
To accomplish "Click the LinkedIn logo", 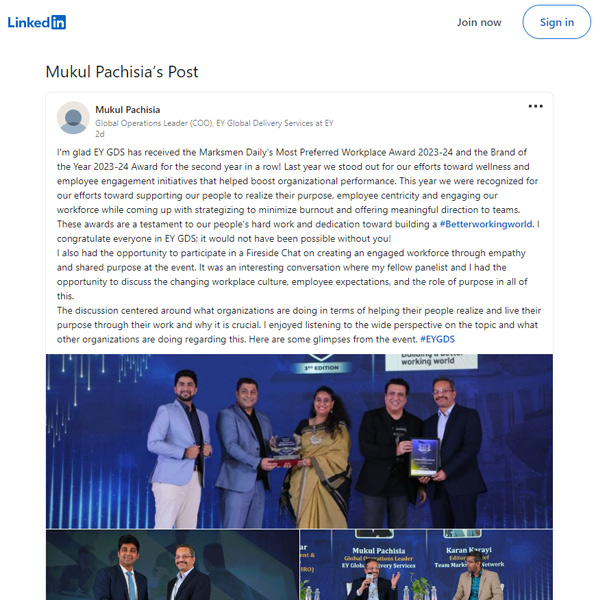I will tap(37, 22).
